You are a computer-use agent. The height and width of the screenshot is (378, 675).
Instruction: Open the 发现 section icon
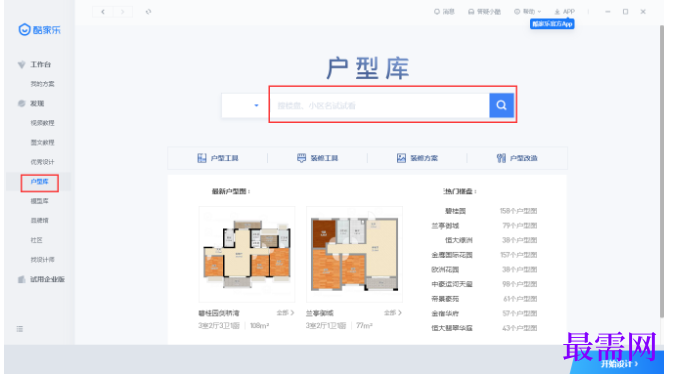click(21, 103)
